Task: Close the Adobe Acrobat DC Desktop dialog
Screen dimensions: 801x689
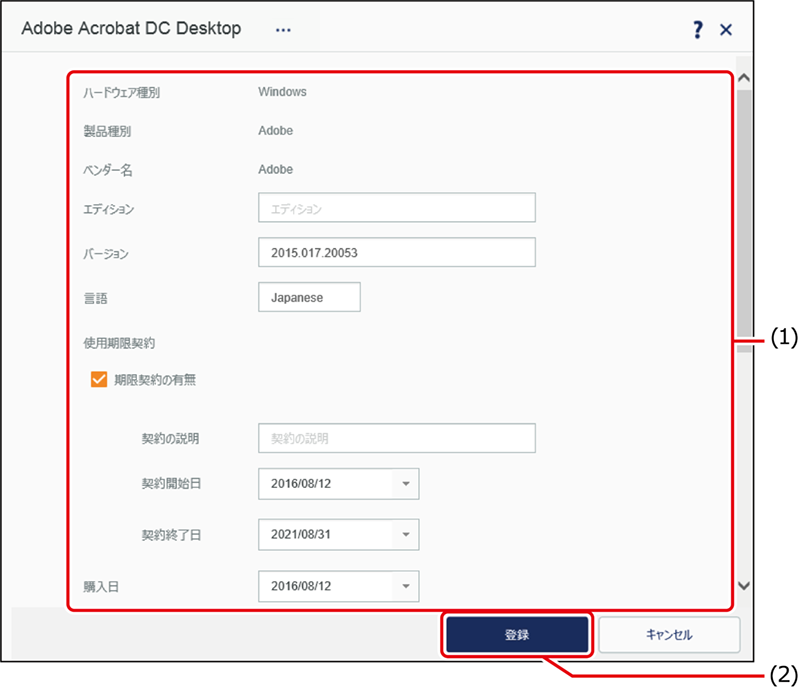Action: [725, 30]
